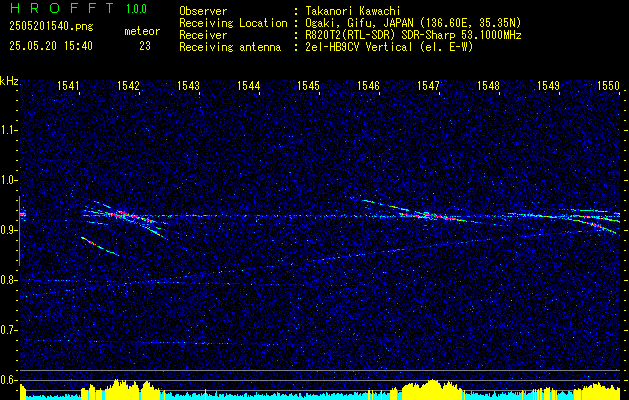
Task: Click the 0.9 kHz axis label
Action: tap(9, 230)
